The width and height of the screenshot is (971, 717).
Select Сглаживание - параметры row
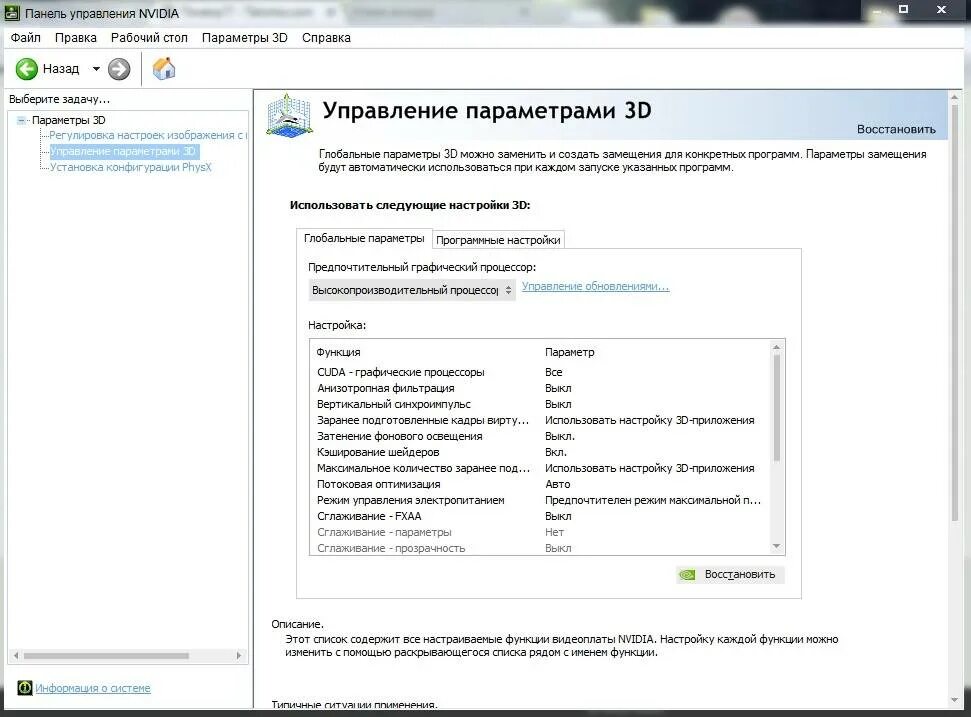point(541,532)
